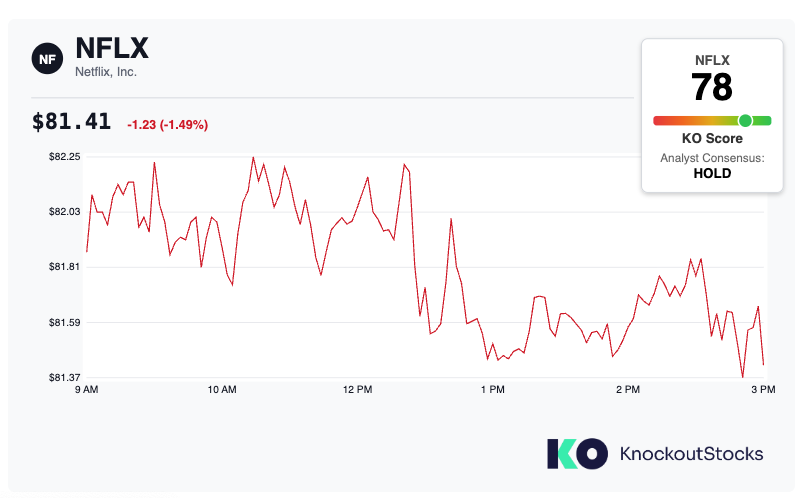Click the $81.59 y-axis label

65,322
